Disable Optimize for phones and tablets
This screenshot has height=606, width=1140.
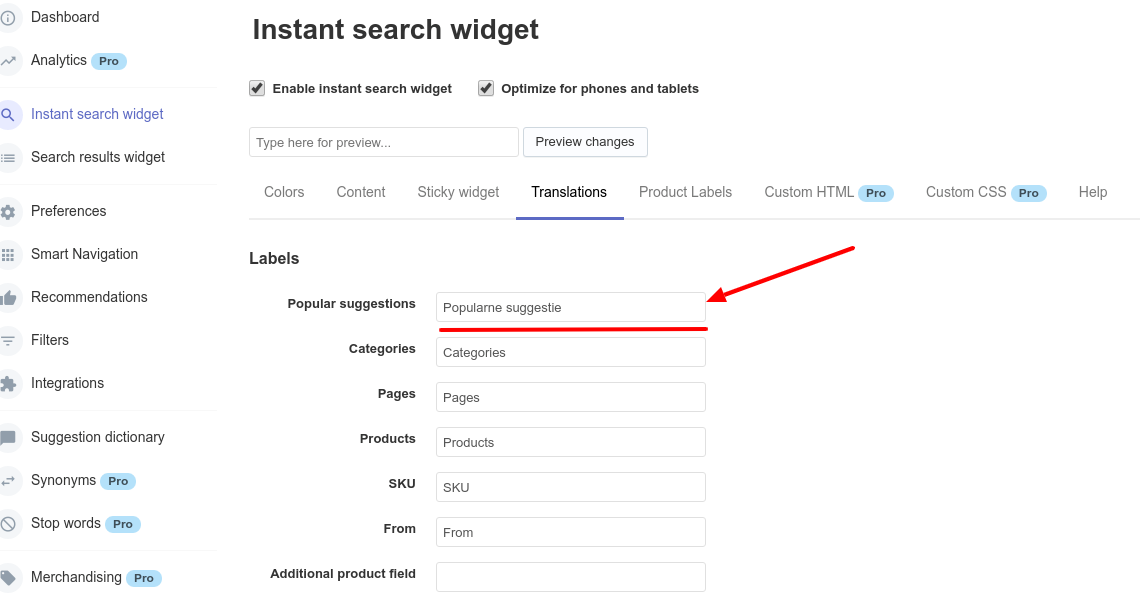pyautogui.click(x=486, y=88)
